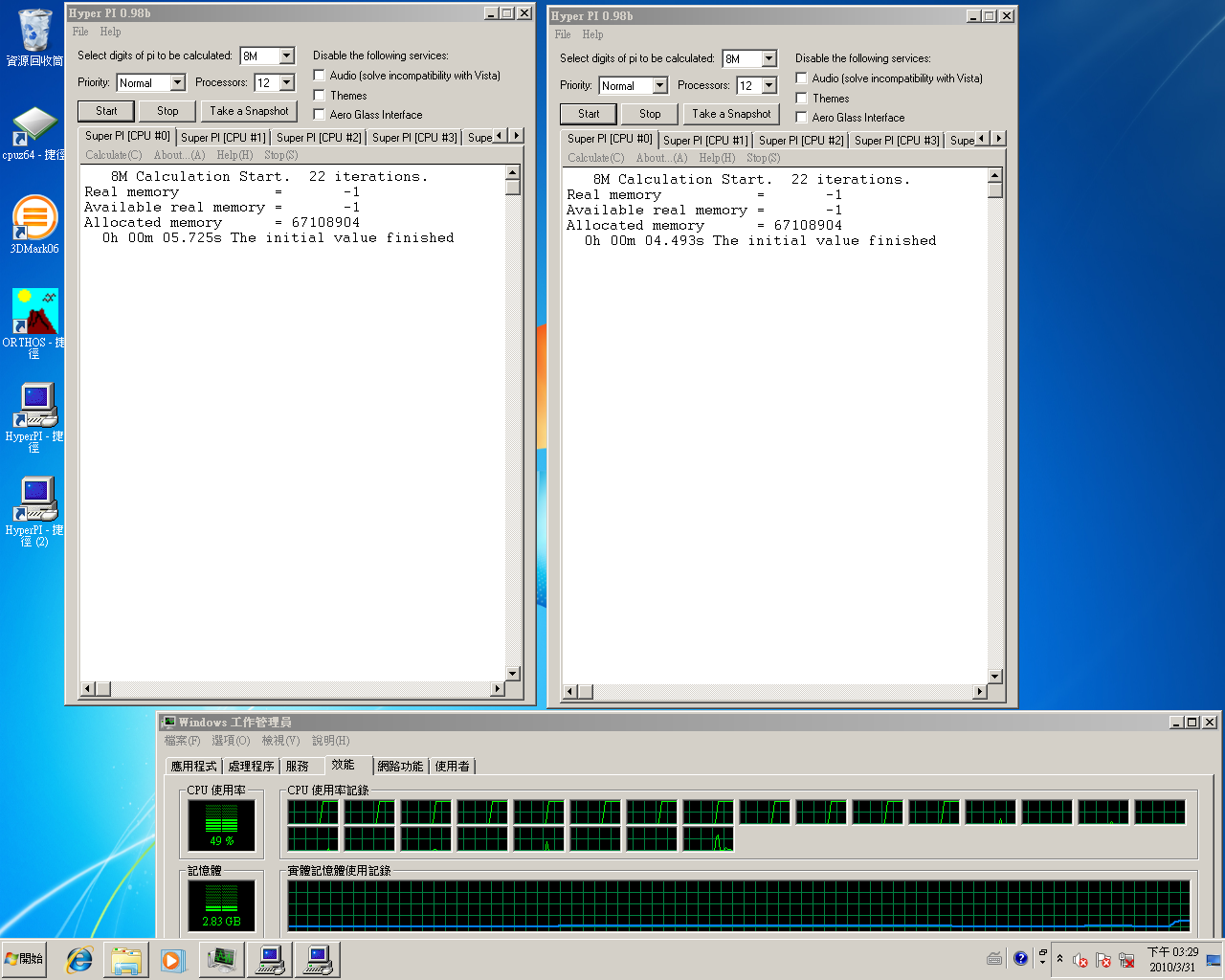Open the ORTHOS desktop shortcut
This screenshot has height=980, width=1225.
[34, 323]
